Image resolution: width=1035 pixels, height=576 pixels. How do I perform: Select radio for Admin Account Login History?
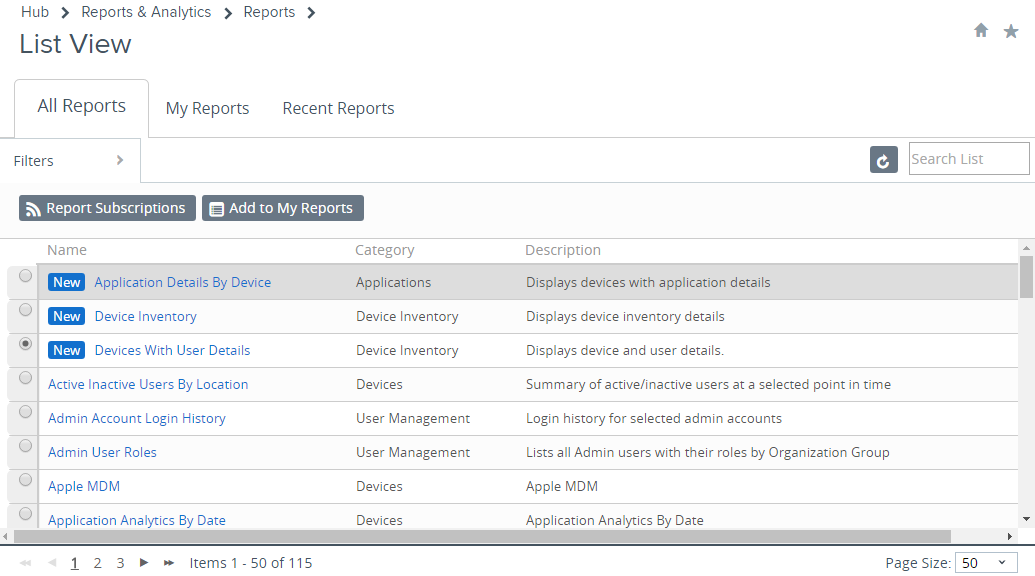25,412
